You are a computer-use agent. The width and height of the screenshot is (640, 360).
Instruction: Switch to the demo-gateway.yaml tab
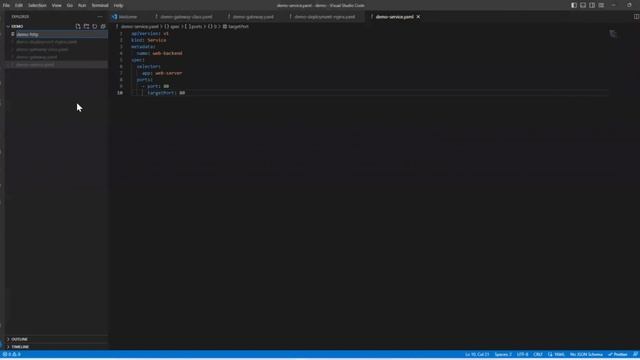coord(253,17)
